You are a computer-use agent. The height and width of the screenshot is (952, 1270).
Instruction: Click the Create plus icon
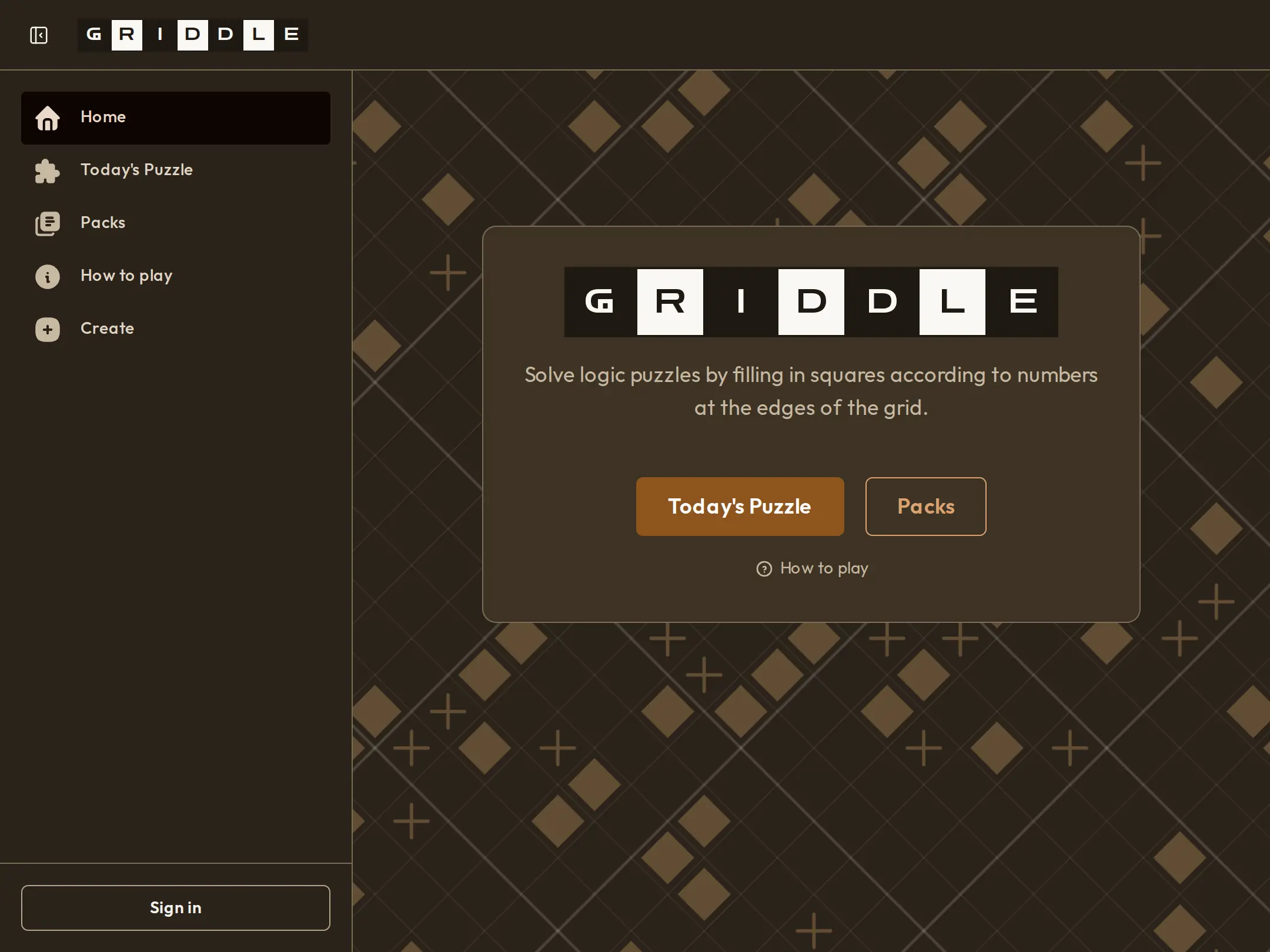coord(48,330)
